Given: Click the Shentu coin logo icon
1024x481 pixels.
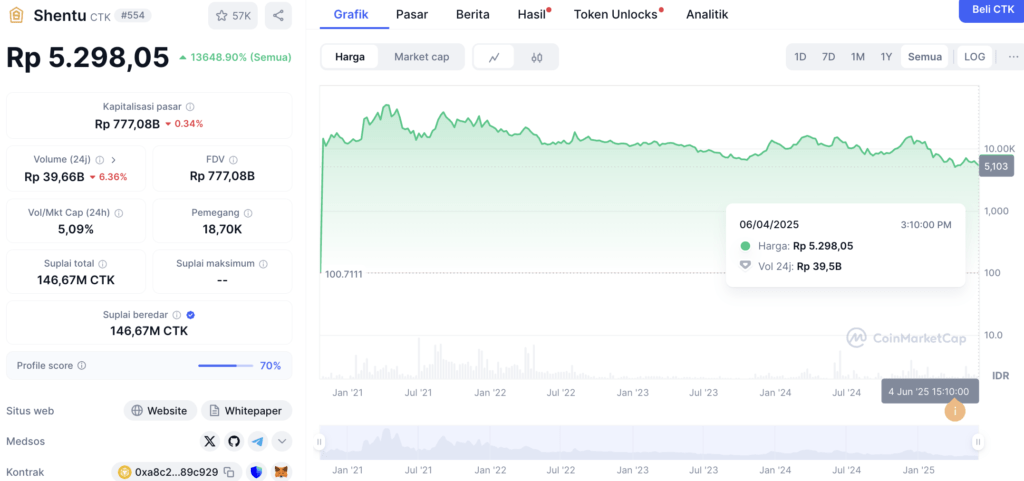Looking at the screenshot, I should pos(16,16).
